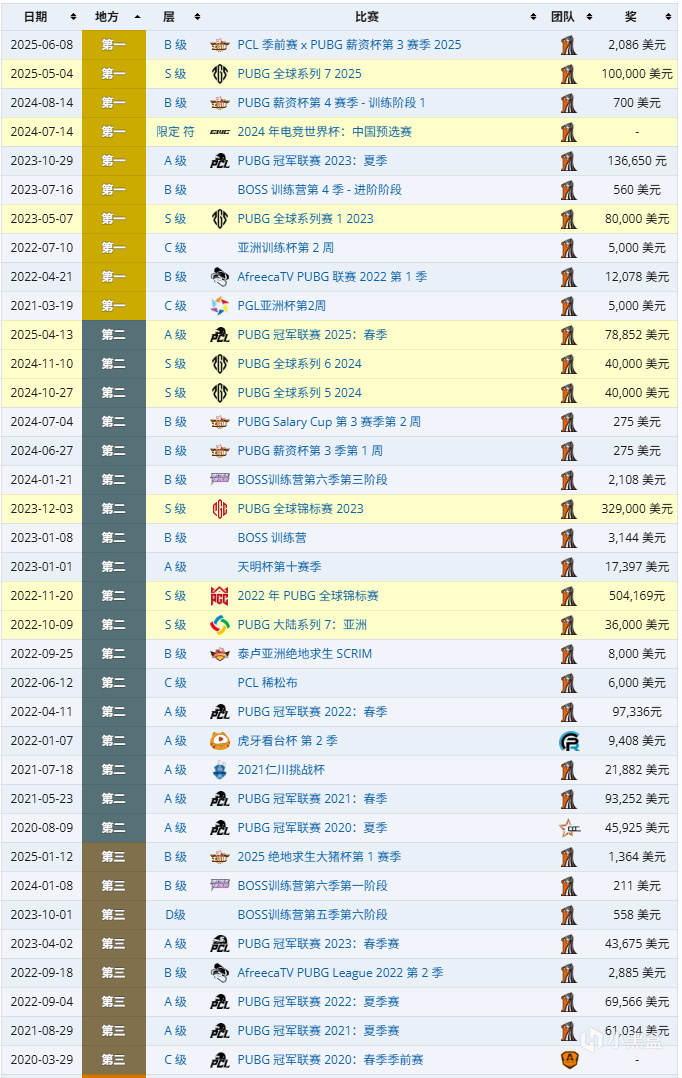Viewport: 682px width, 1078px height.
Task: Click PCL logo beside PUBG 冠军联赛 2023:夏季
Action: click(219, 161)
